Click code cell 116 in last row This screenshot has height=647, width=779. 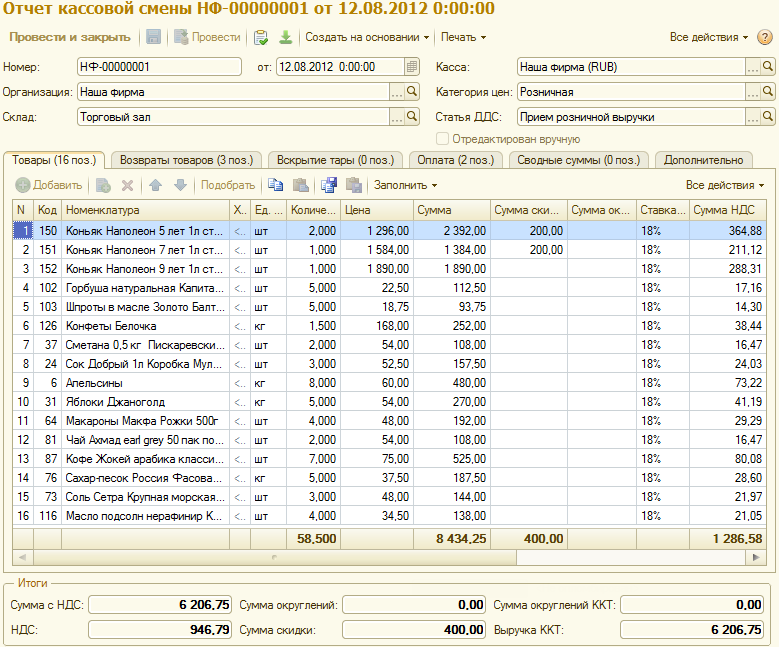click(48, 516)
